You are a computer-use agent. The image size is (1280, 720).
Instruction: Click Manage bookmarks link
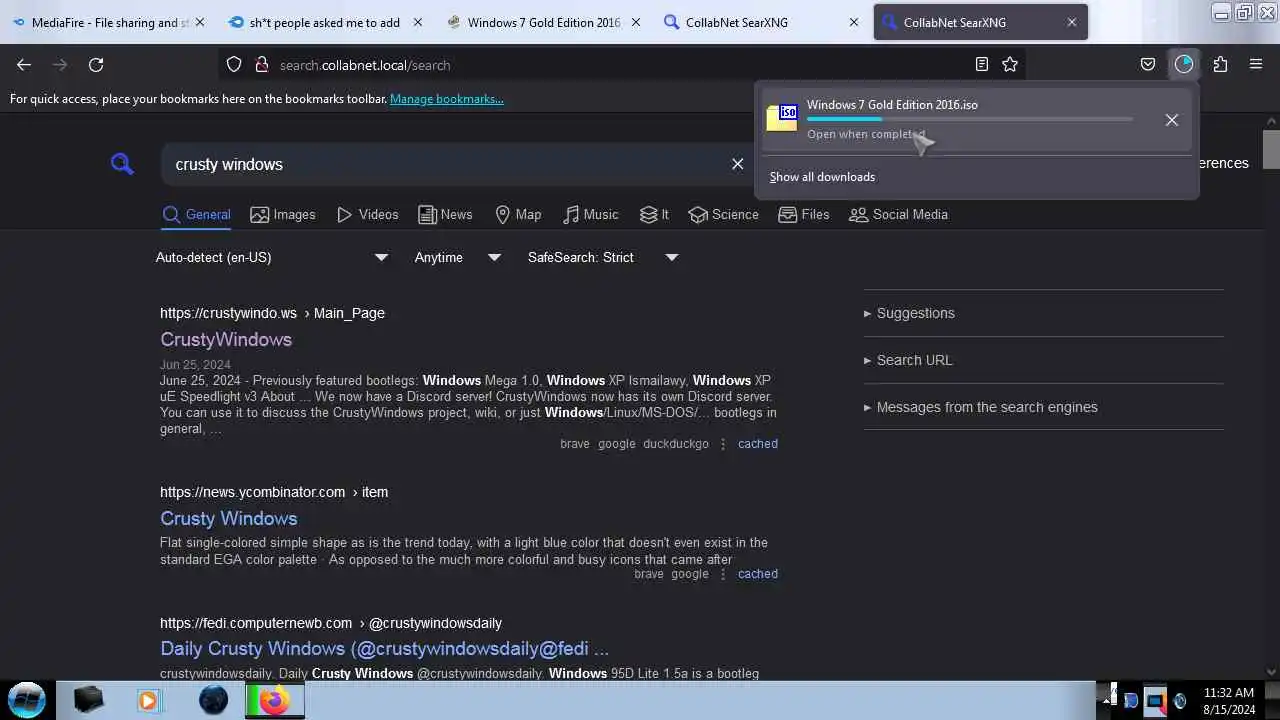(447, 99)
